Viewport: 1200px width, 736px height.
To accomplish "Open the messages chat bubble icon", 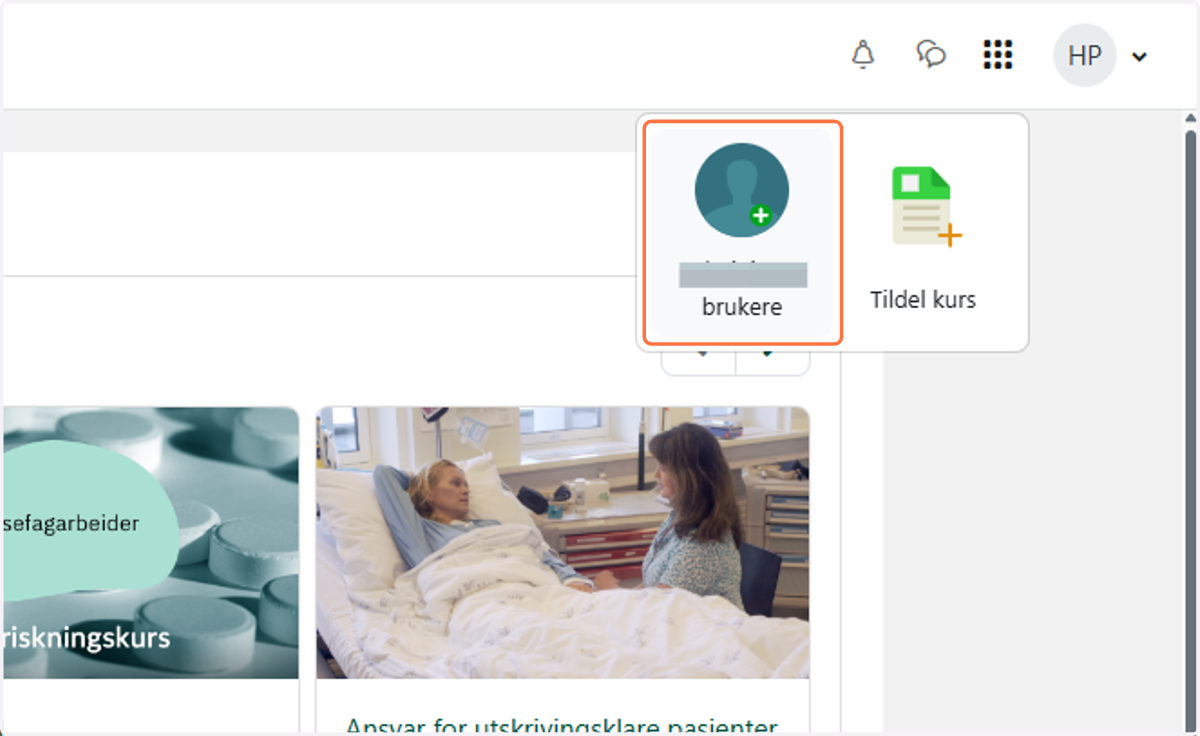I will pyautogui.click(x=931, y=54).
